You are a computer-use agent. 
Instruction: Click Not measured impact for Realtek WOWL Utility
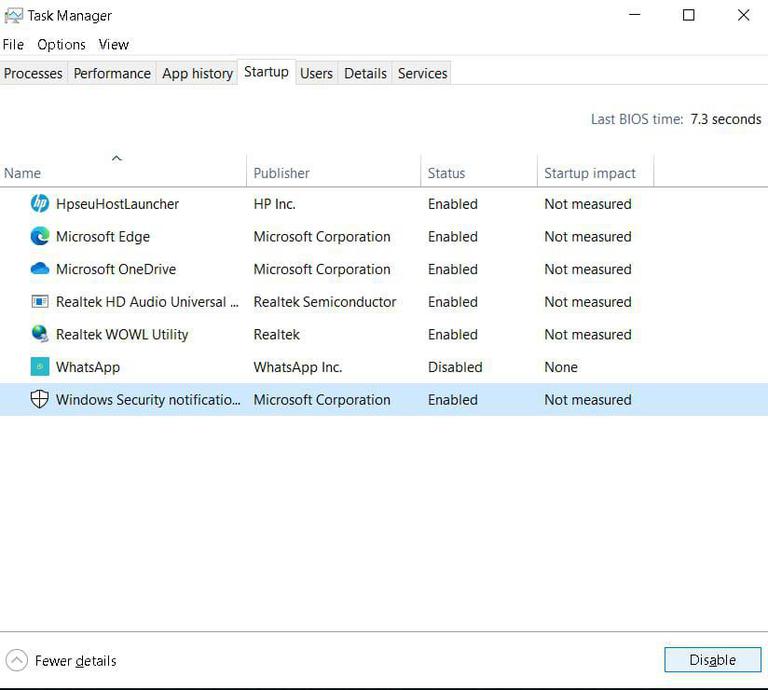[588, 334]
